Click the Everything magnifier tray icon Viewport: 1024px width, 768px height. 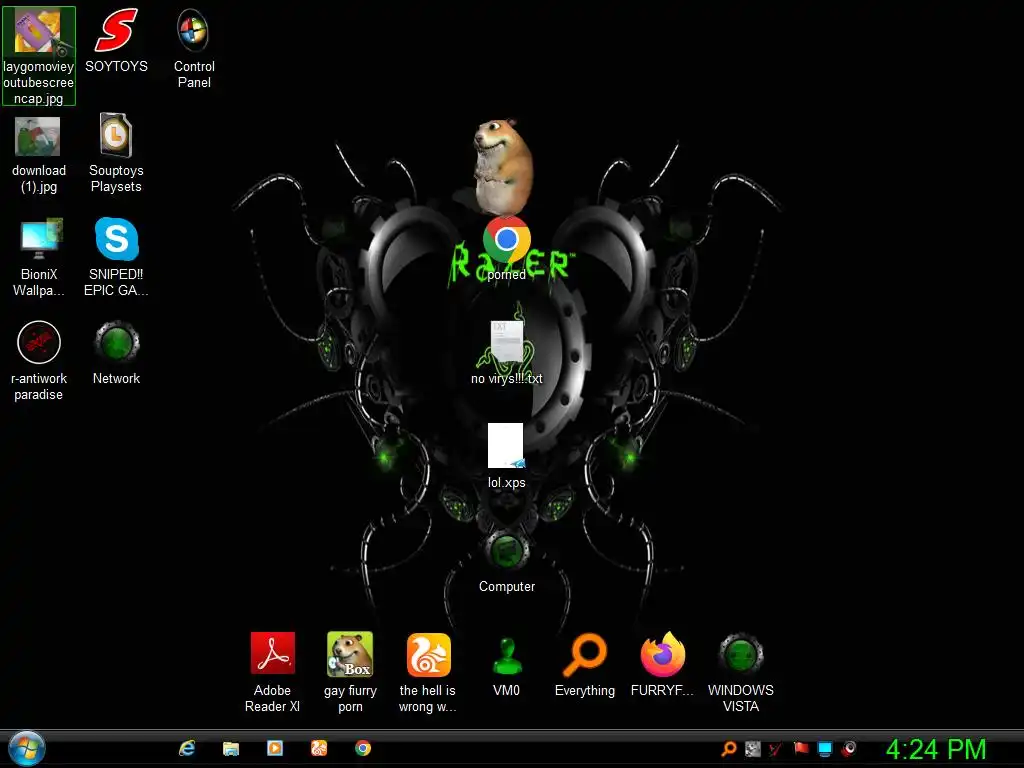point(729,749)
